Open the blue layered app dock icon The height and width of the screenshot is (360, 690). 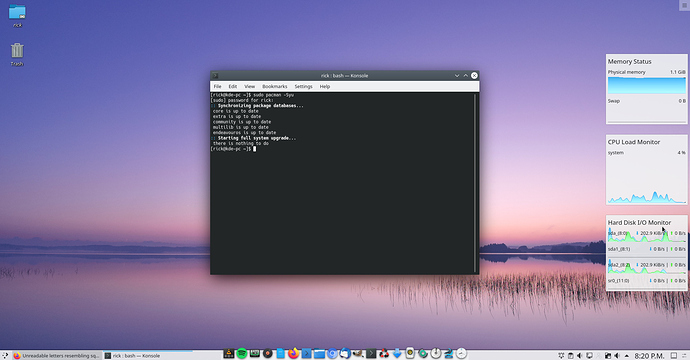[448, 353]
